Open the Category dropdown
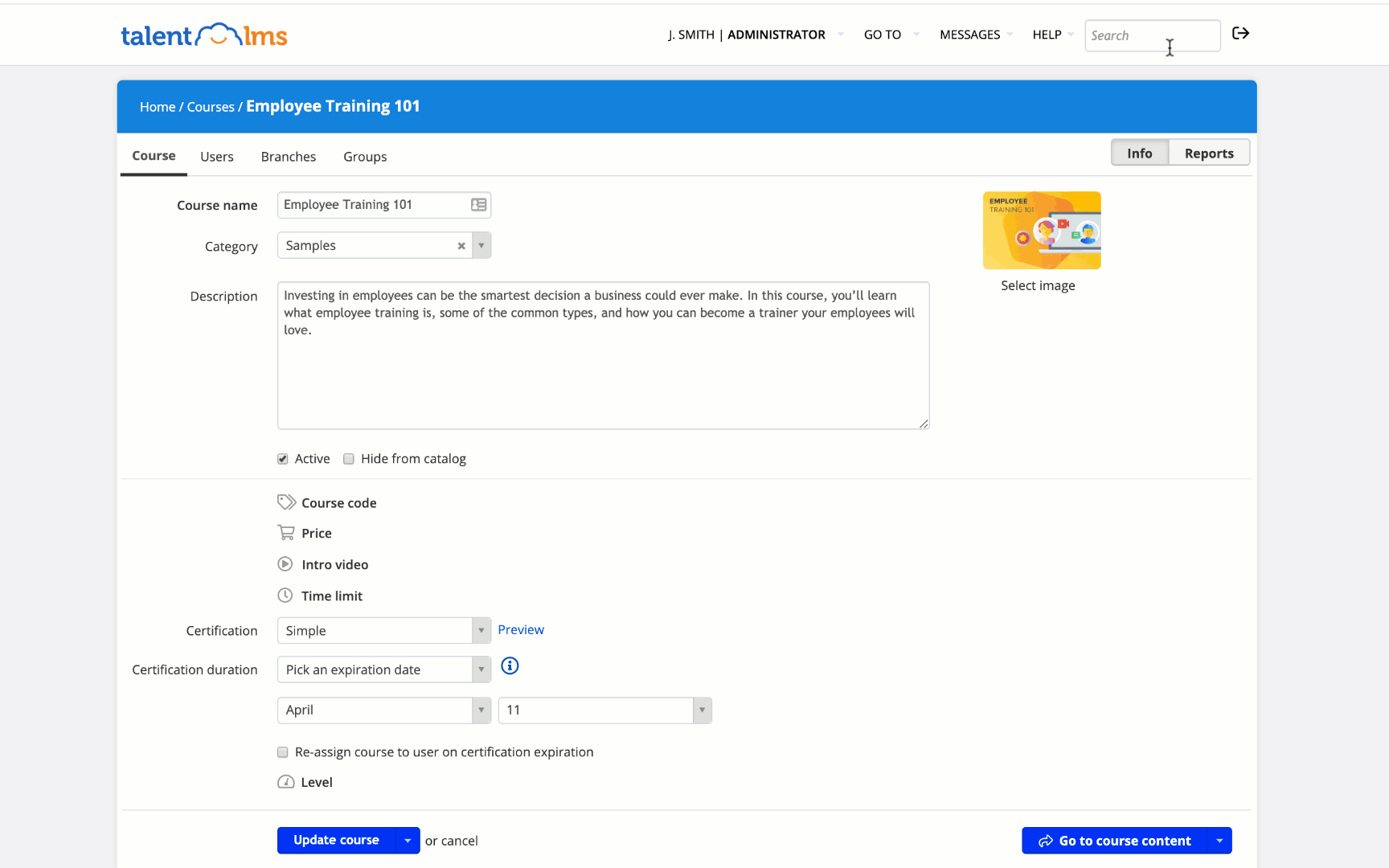 pos(481,246)
